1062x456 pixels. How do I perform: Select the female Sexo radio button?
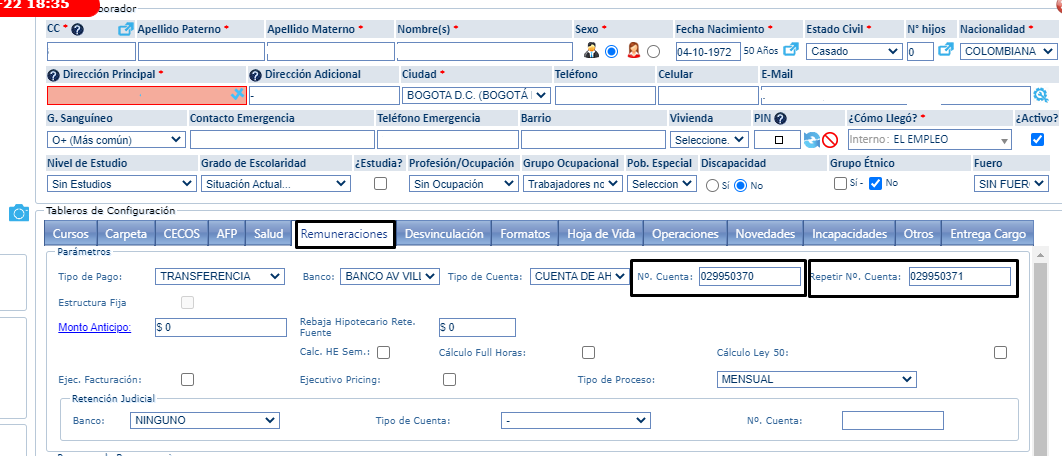[653, 51]
